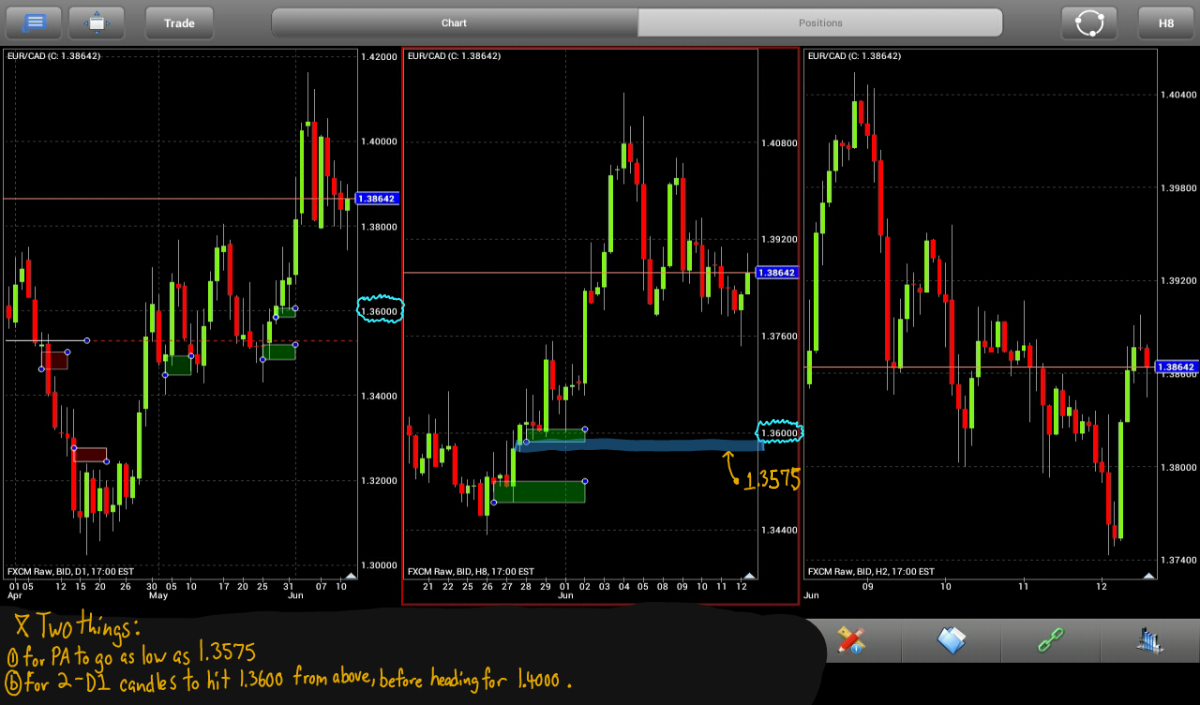Image resolution: width=1200 pixels, height=705 pixels.
Task: Switch to the Chart tab
Action: click(454, 22)
